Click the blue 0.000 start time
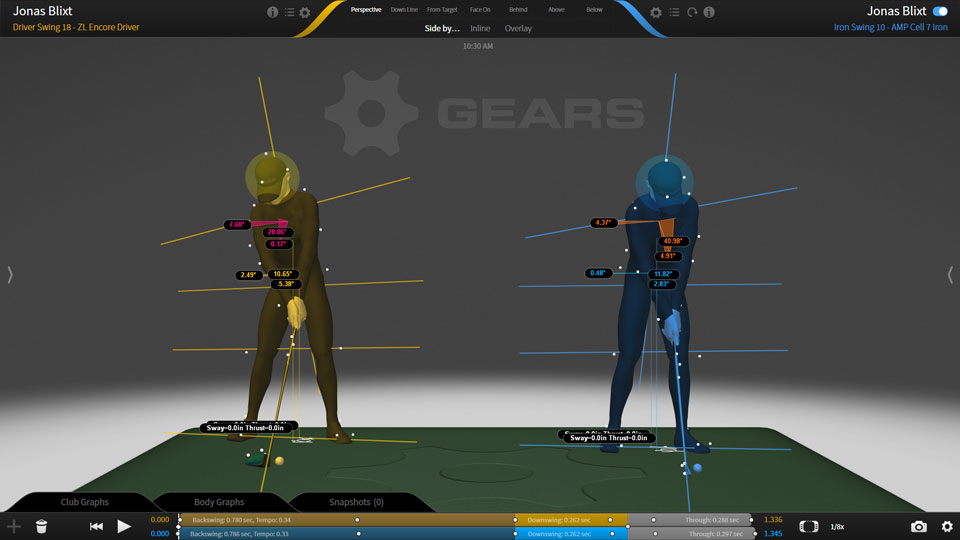 (x=160, y=534)
